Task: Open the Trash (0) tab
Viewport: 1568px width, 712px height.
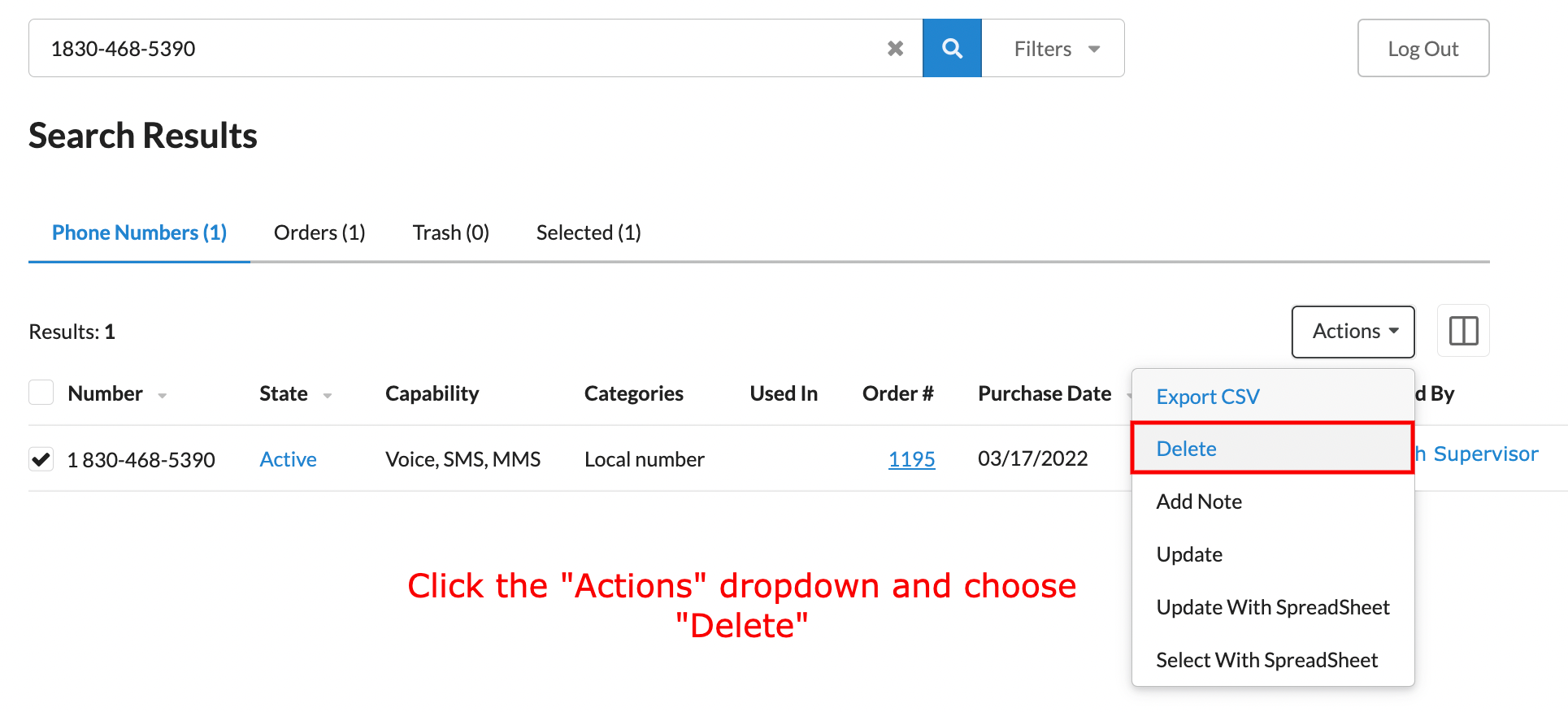Action: point(450,232)
